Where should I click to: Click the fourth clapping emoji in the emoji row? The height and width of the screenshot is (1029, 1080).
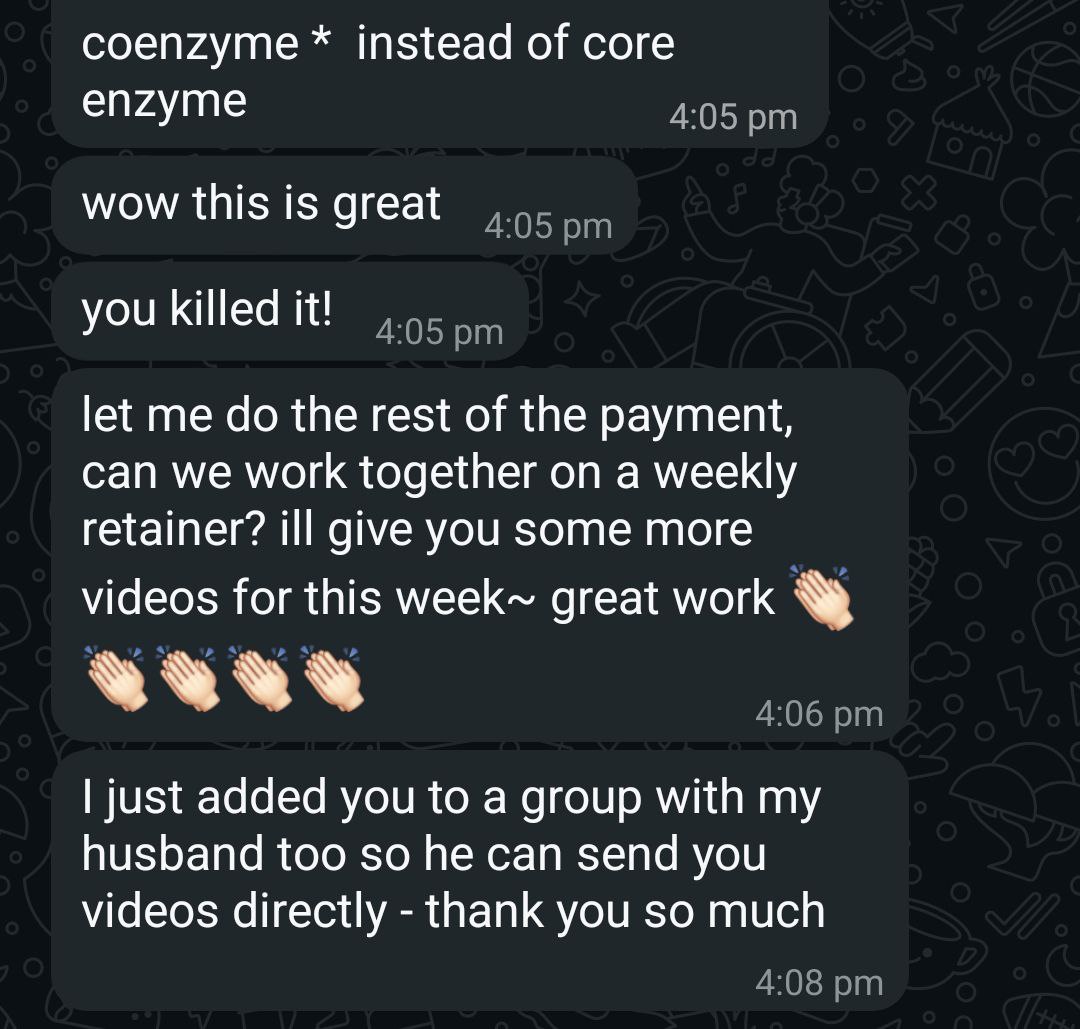coord(333,678)
